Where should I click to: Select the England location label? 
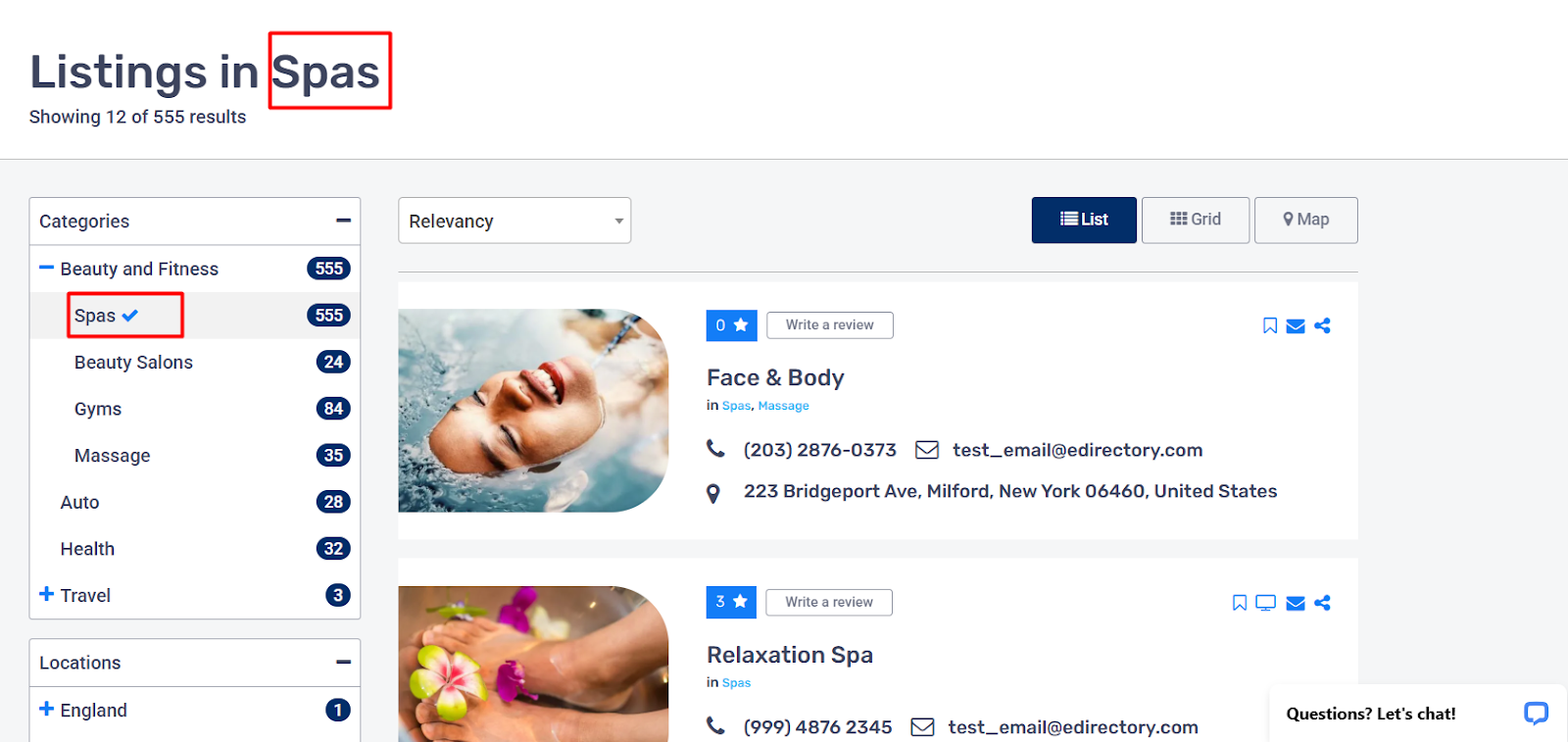coord(93,710)
